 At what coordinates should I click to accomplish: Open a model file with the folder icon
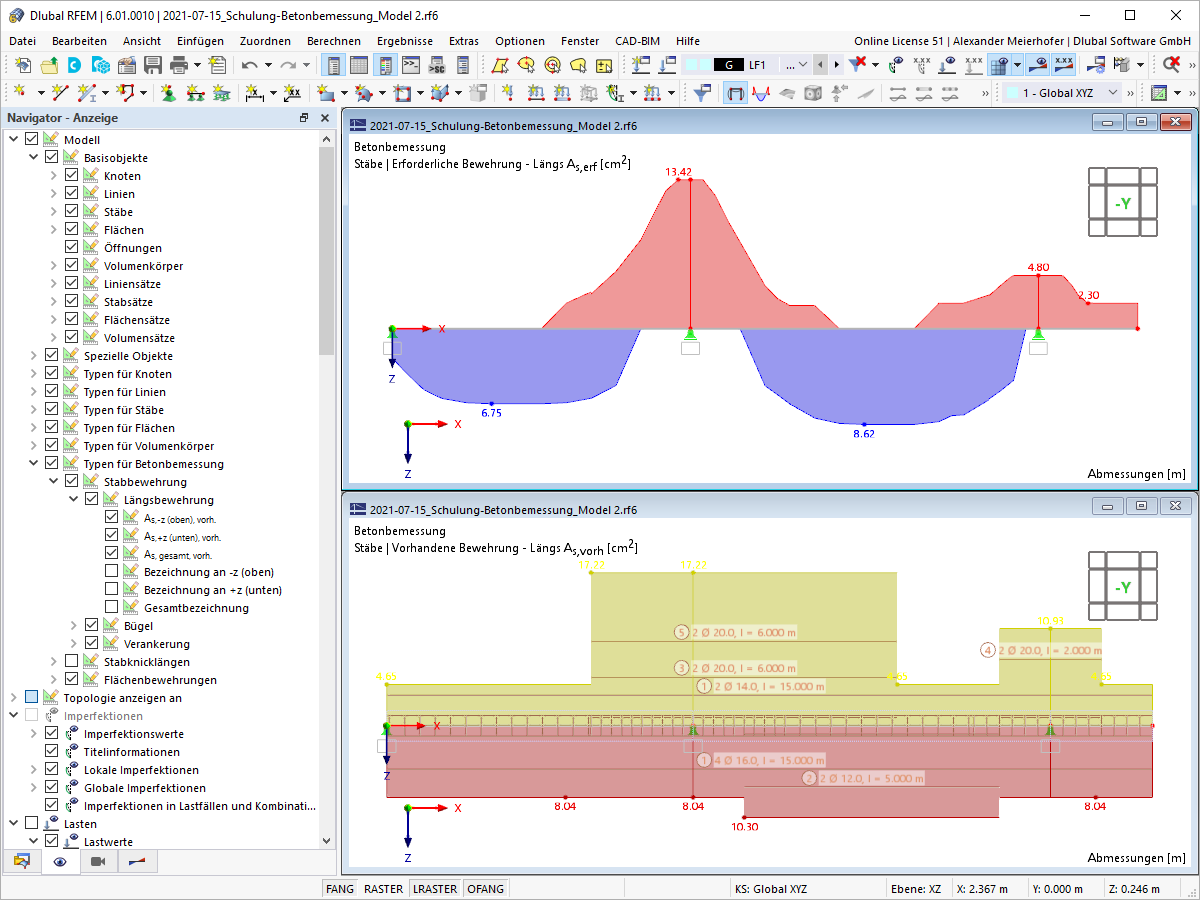pyautogui.click(x=48, y=65)
